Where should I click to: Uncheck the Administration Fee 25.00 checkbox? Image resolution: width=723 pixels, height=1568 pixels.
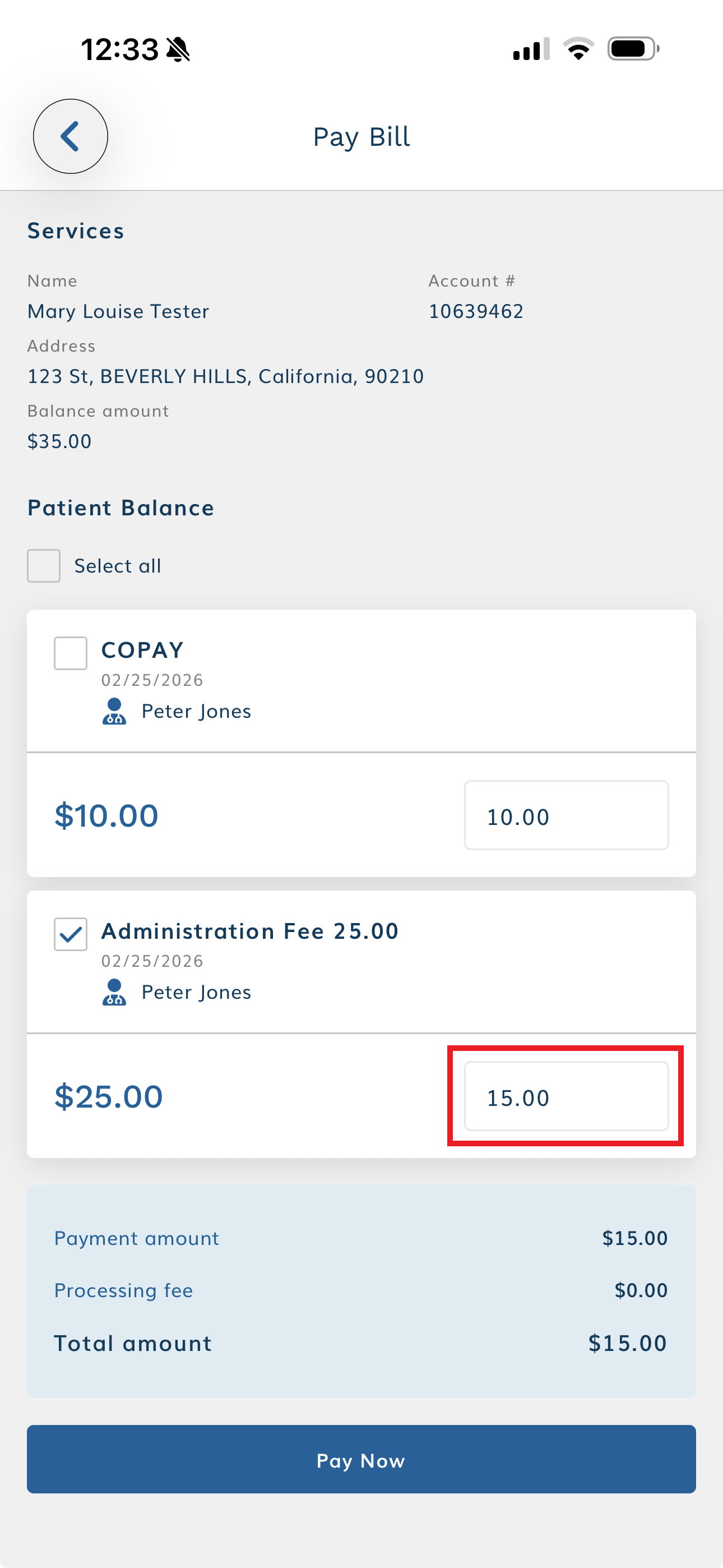pyautogui.click(x=71, y=934)
